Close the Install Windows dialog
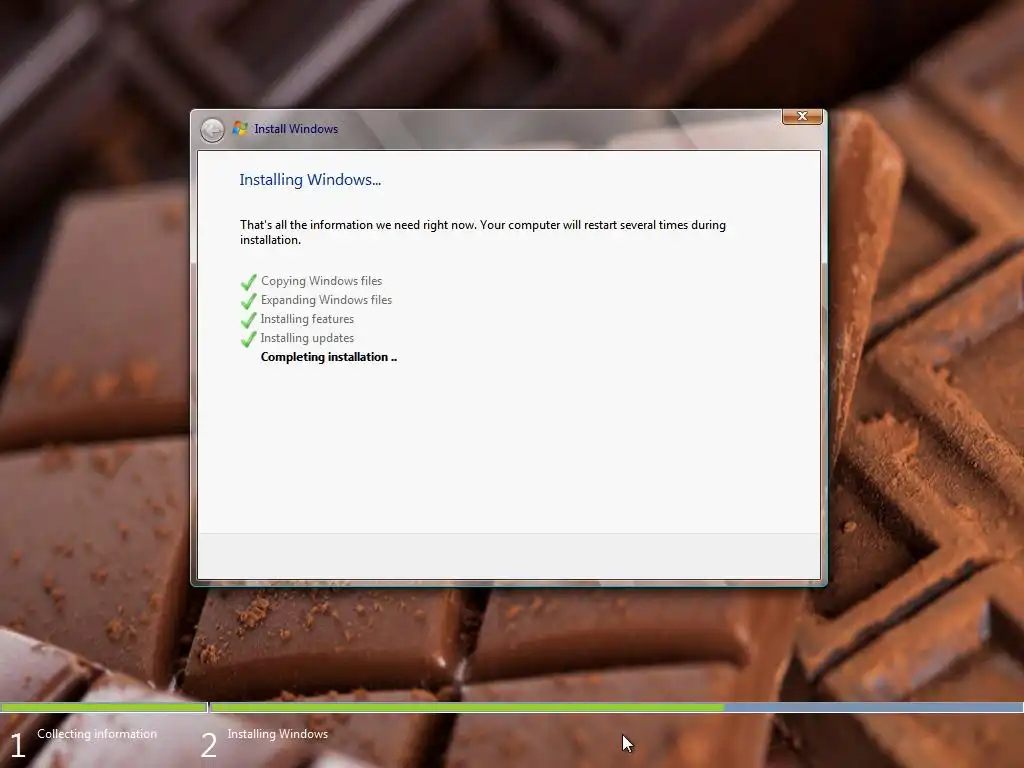 click(802, 116)
